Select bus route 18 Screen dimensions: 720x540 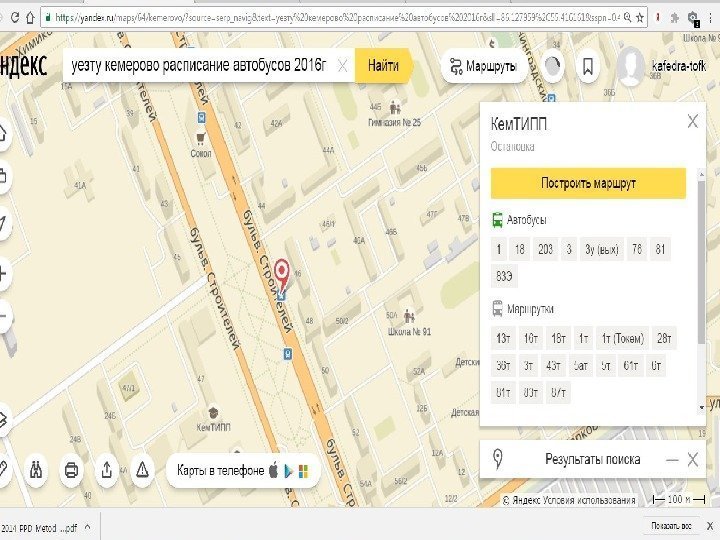pyautogui.click(x=519, y=249)
